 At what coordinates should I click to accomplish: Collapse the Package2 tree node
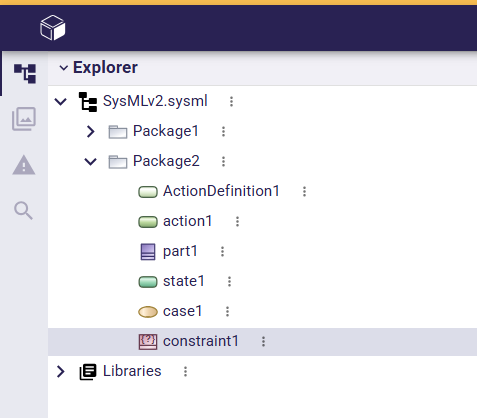91,162
